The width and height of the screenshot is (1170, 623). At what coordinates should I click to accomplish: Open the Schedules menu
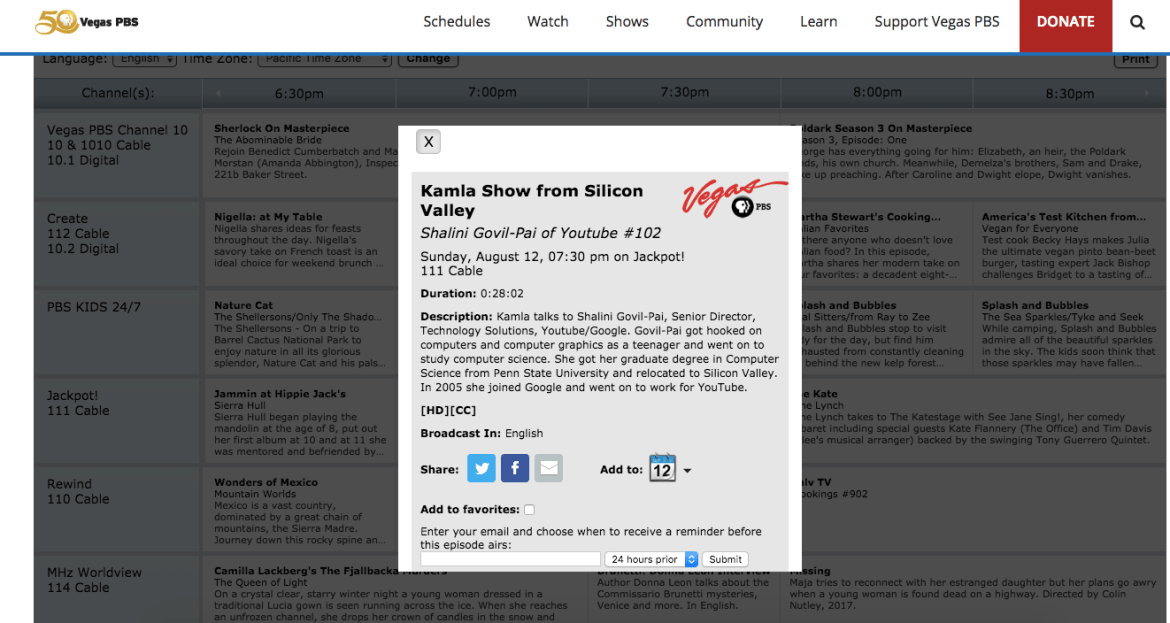(456, 22)
